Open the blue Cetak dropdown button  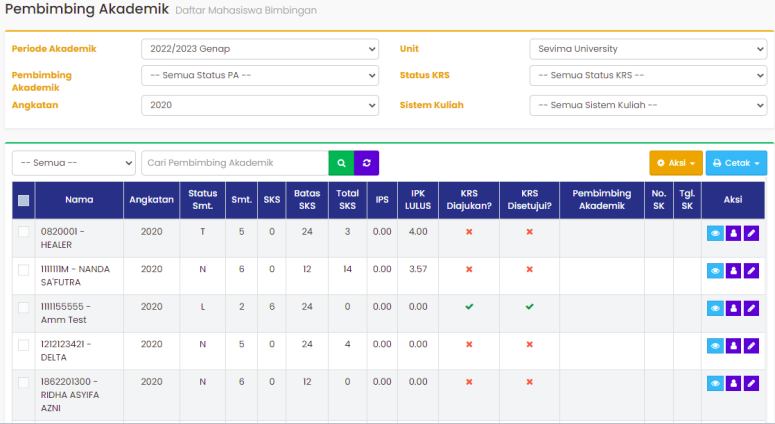(736, 163)
